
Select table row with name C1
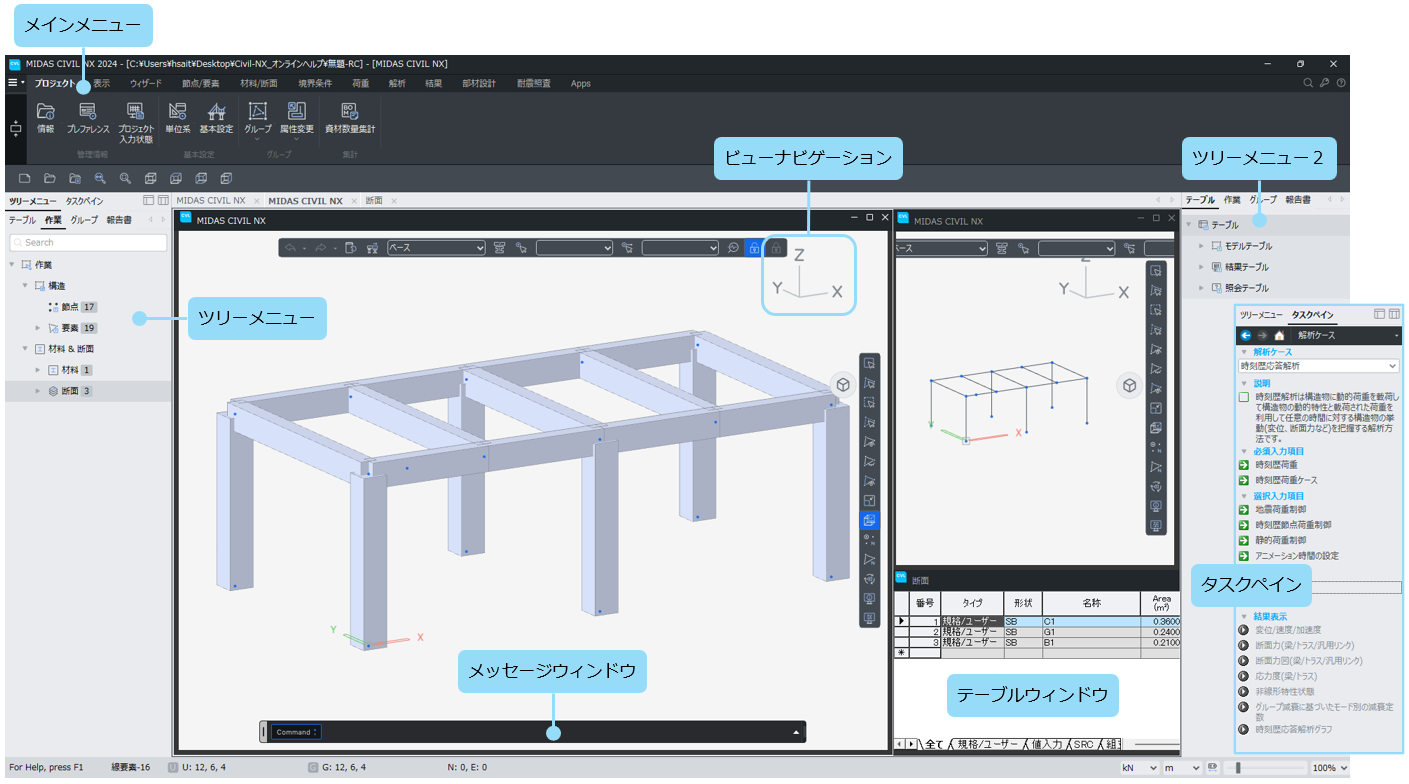[1037, 622]
